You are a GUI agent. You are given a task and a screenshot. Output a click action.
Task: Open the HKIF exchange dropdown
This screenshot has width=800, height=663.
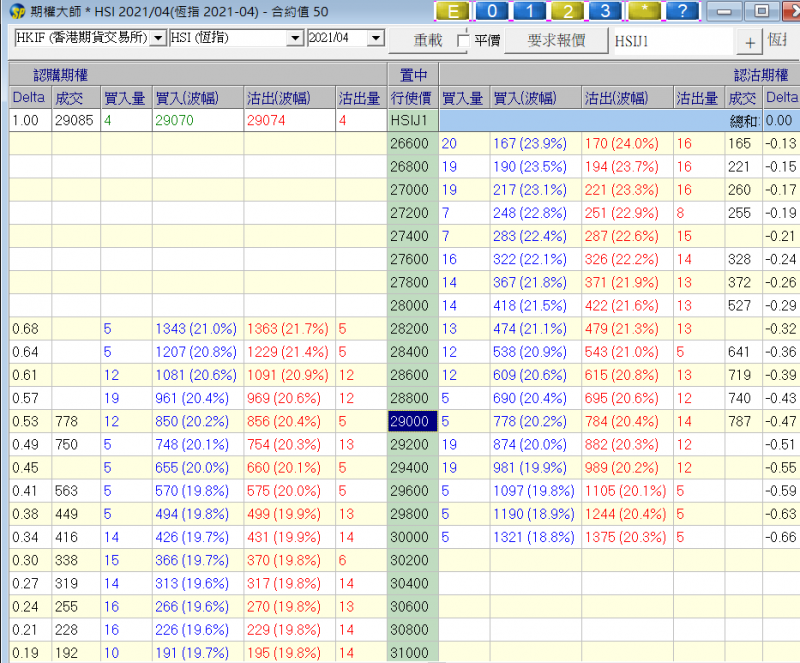(x=159, y=38)
